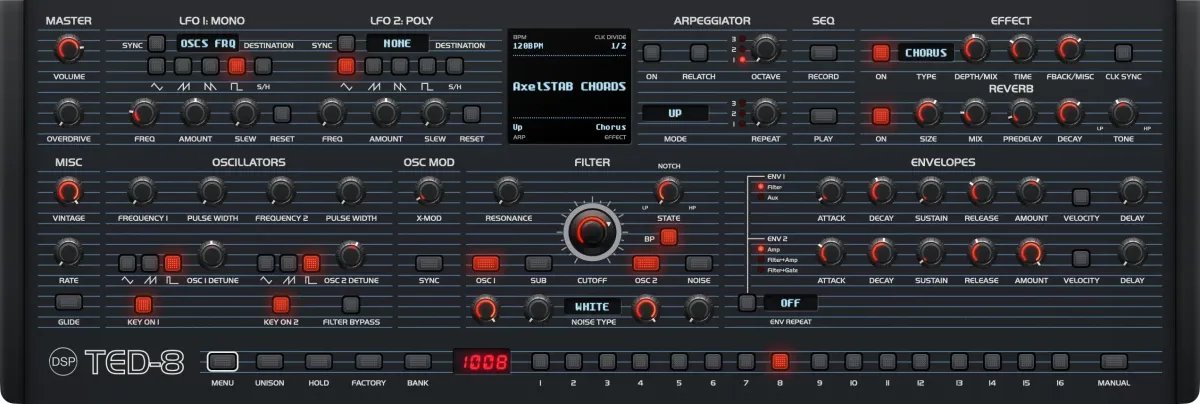Select the sine wave for oscillator 2
The height and width of the screenshot is (404, 1200).
pos(266,263)
